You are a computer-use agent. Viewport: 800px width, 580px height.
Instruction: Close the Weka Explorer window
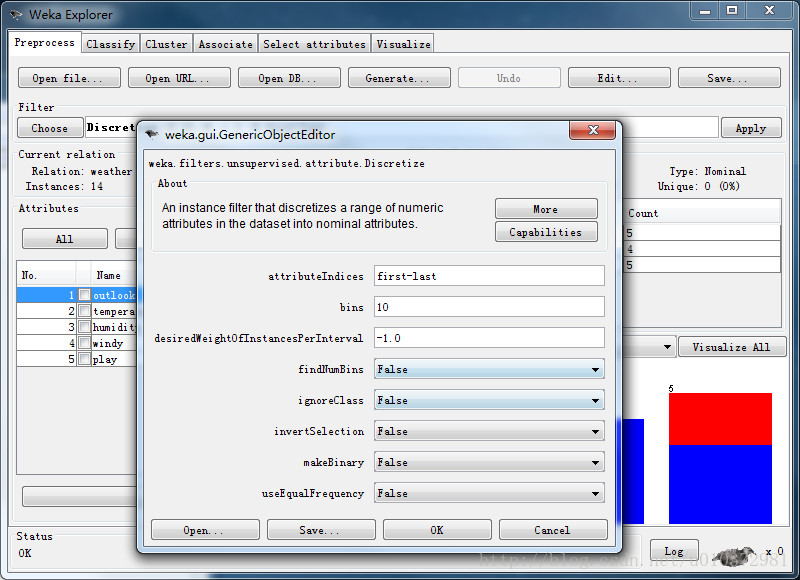point(769,11)
